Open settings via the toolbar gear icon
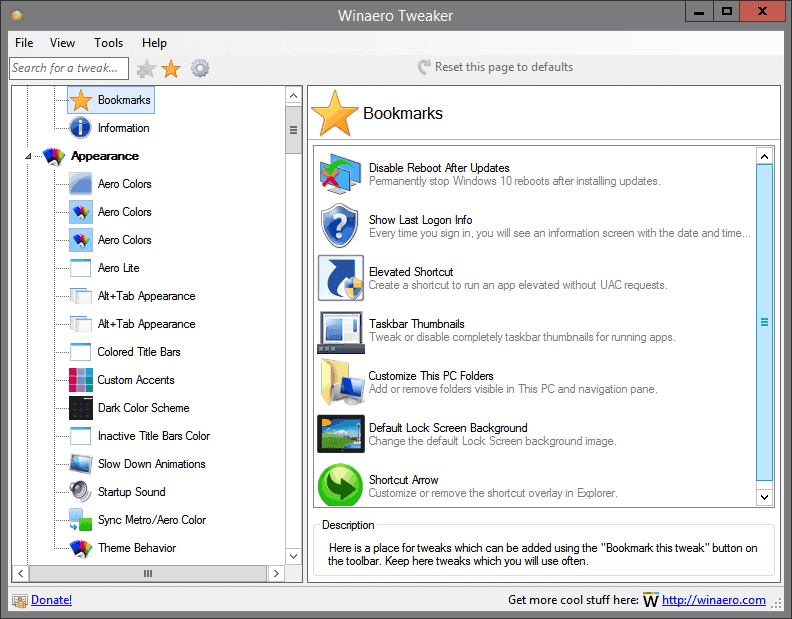 click(x=200, y=68)
